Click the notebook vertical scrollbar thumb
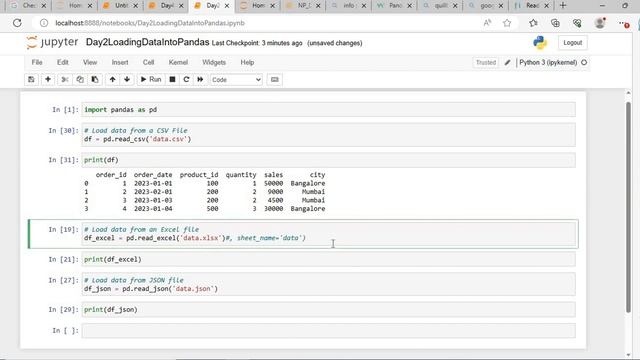The width and height of the screenshot is (640, 360). (x=628, y=207)
